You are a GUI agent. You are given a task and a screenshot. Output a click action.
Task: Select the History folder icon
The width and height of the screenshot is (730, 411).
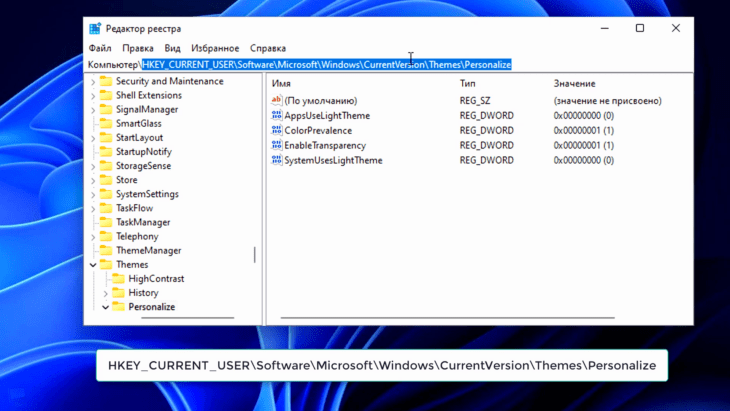point(119,293)
